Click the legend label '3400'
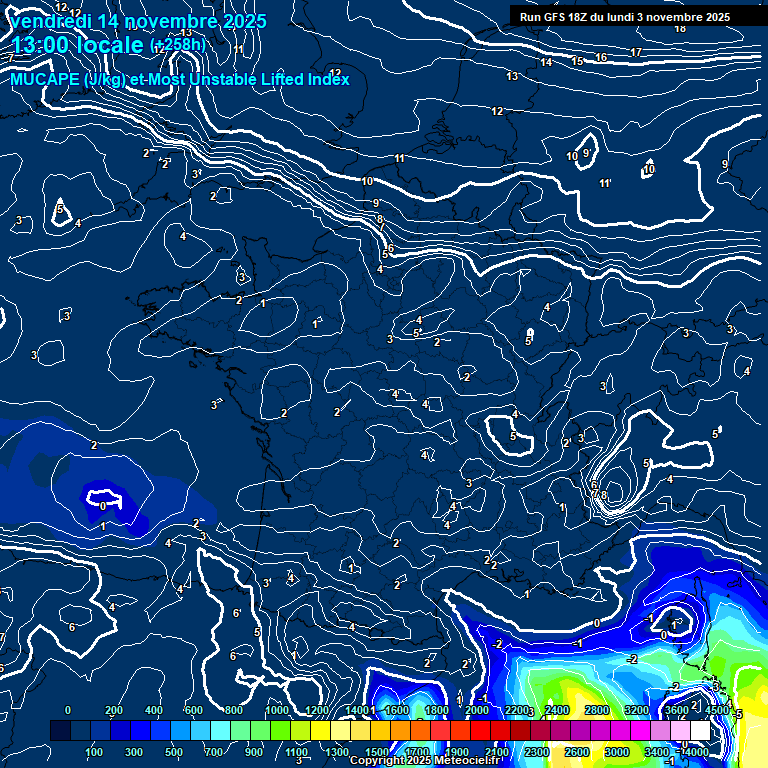The width and height of the screenshot is (768, 768). (657, 752)
